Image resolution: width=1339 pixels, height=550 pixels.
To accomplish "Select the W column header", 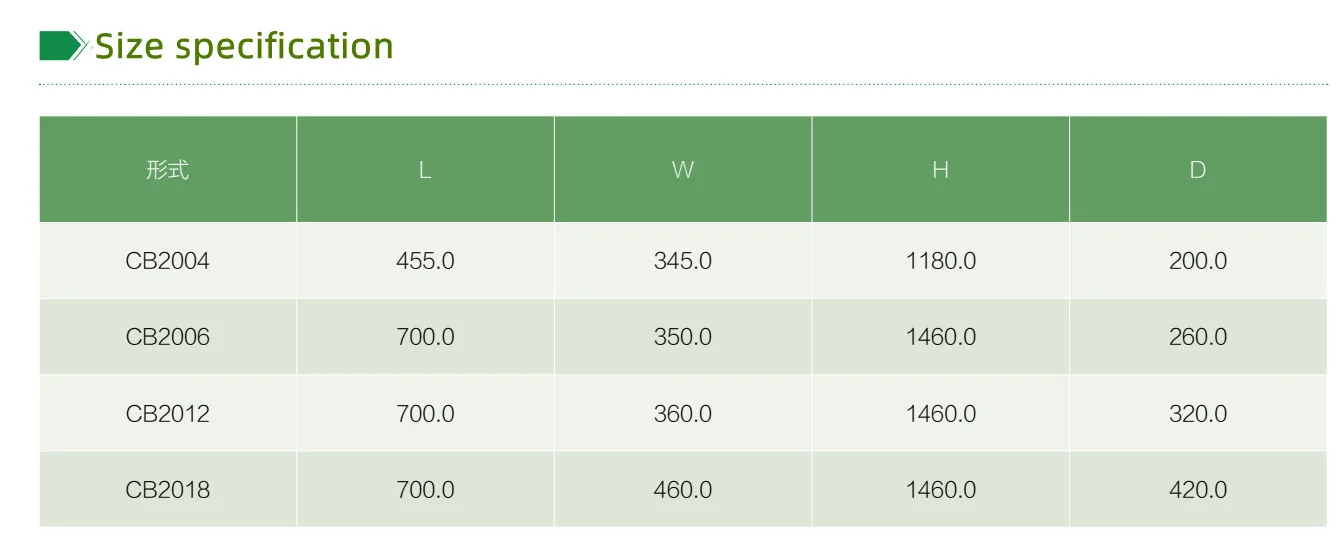I will click(x=683, y=170).
